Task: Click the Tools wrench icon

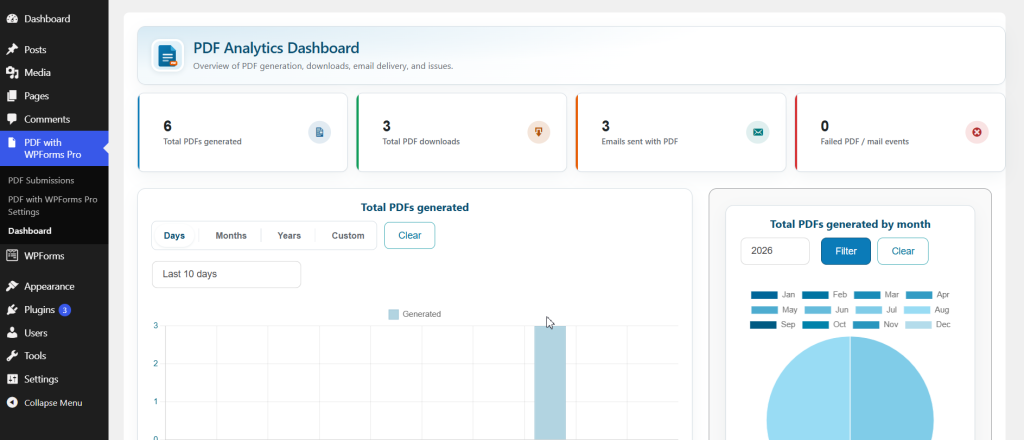Action: click(x=12, y=356)
